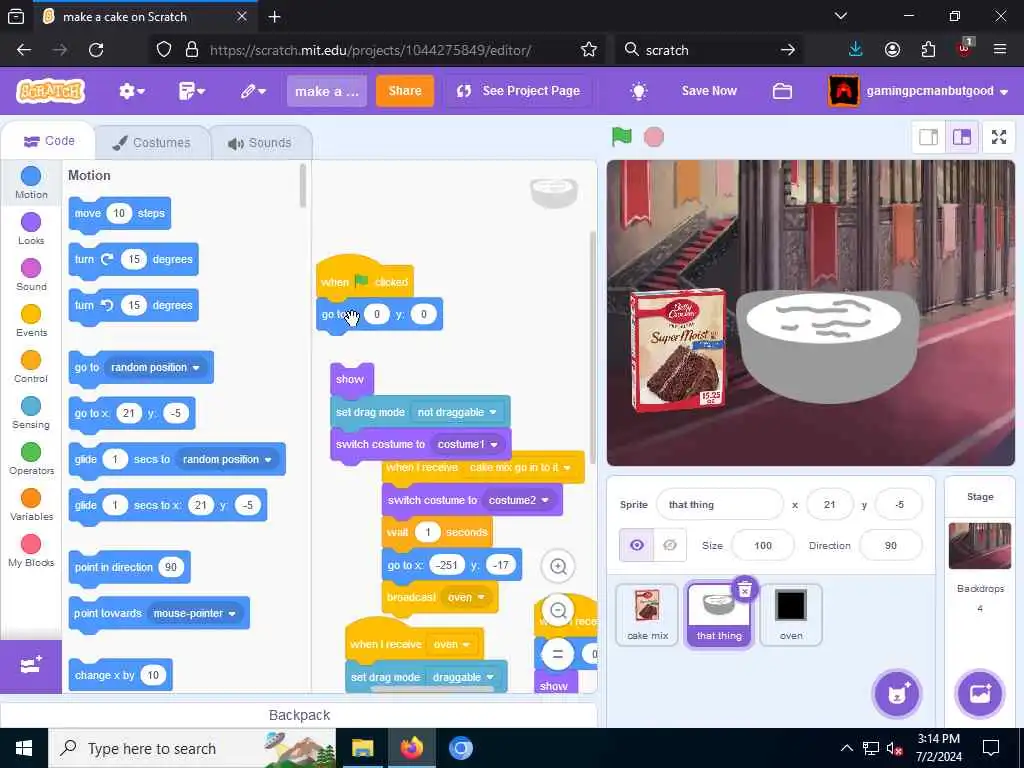Image resolution: width=1024 pixels, height=768 pixels.
Task: Open the 'not draggable' drag mode dropdown
Action: click(x=457, y=413)
